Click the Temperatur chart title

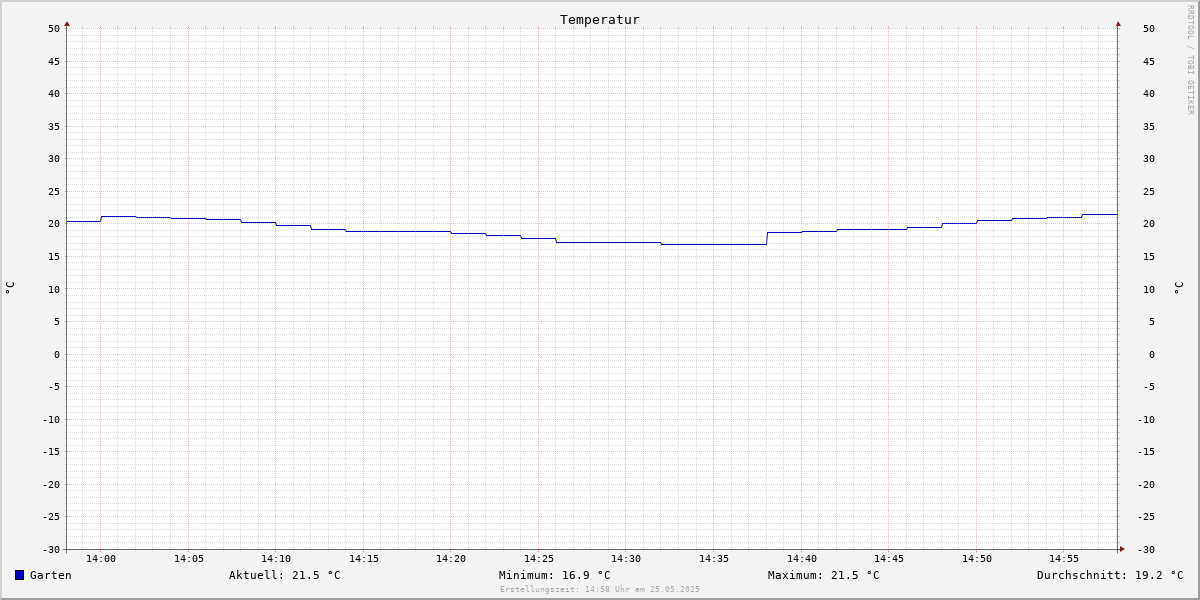click(600, 19)
